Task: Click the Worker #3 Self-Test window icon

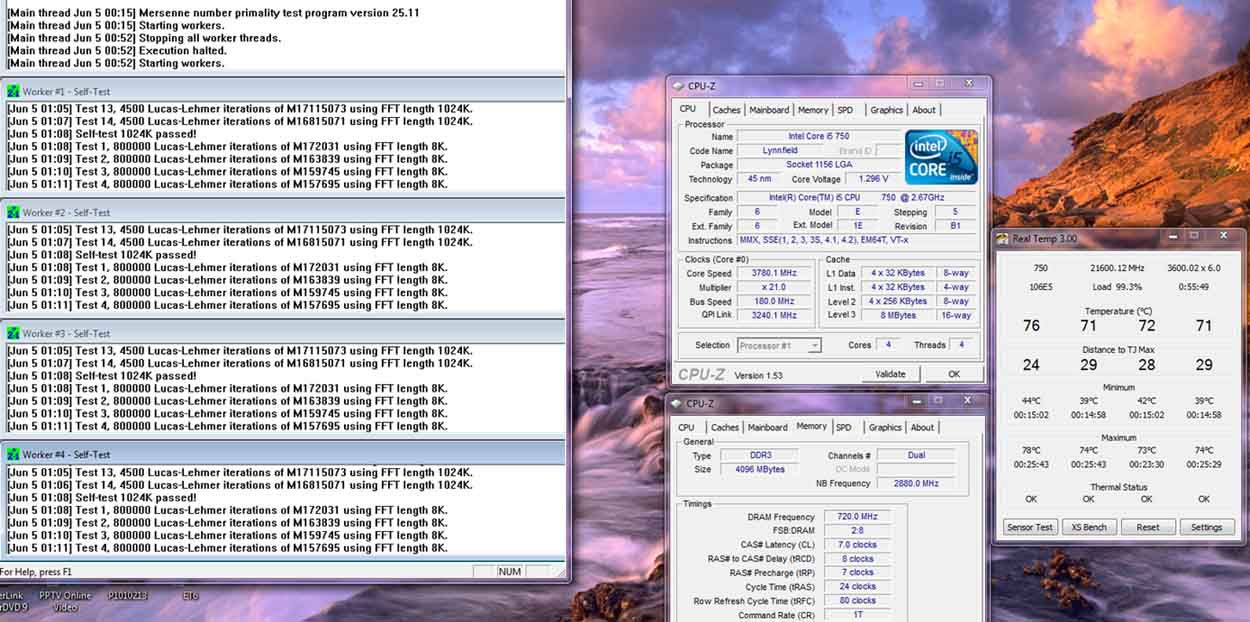Action: [x=13, y=334]
